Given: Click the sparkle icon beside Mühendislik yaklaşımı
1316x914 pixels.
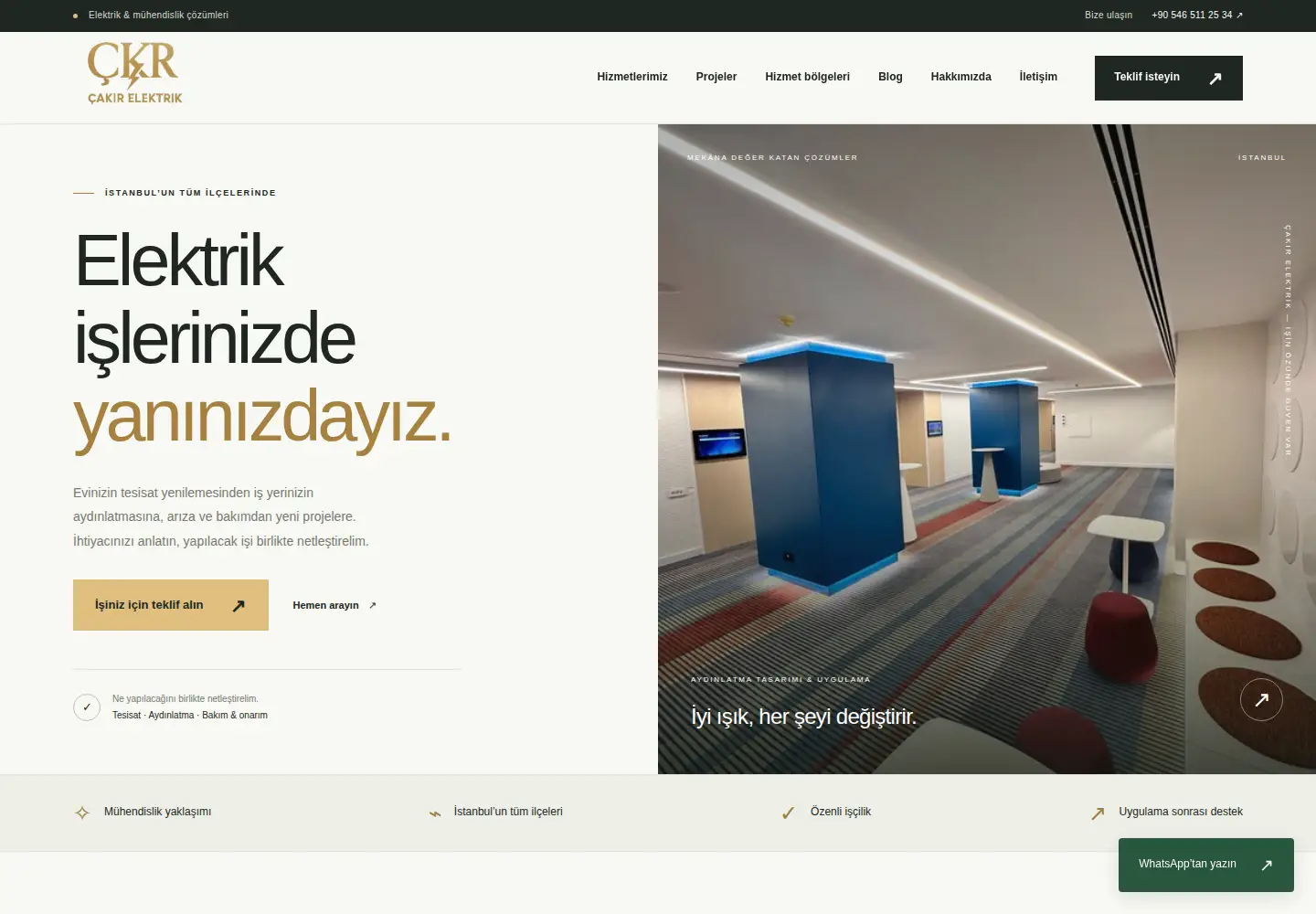Looking at the screenshot, I should tap(82, 813).
